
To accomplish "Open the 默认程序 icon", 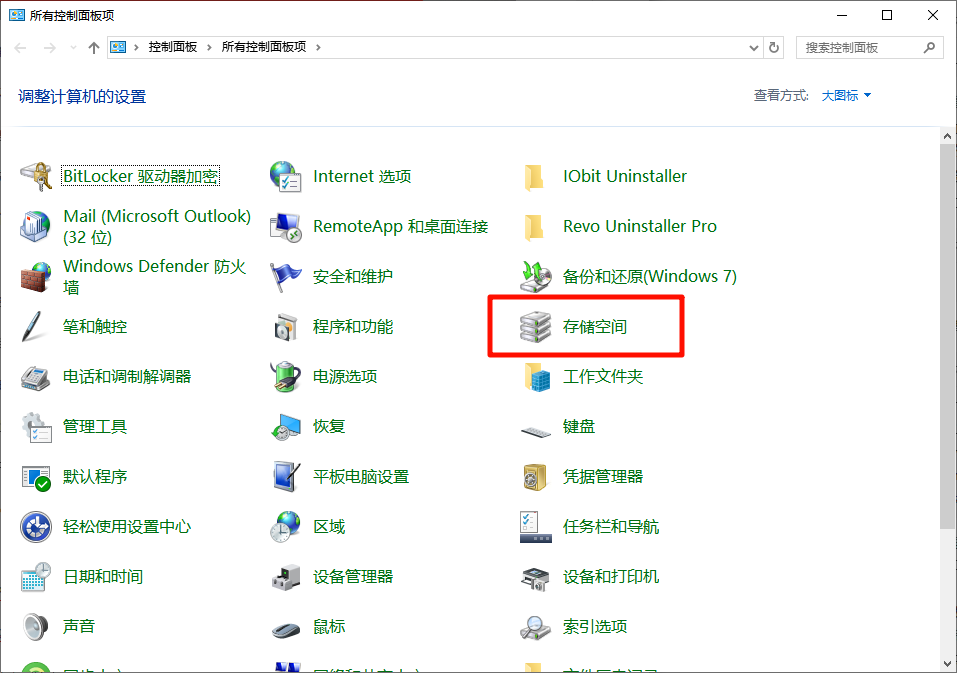I will point(36,477).
